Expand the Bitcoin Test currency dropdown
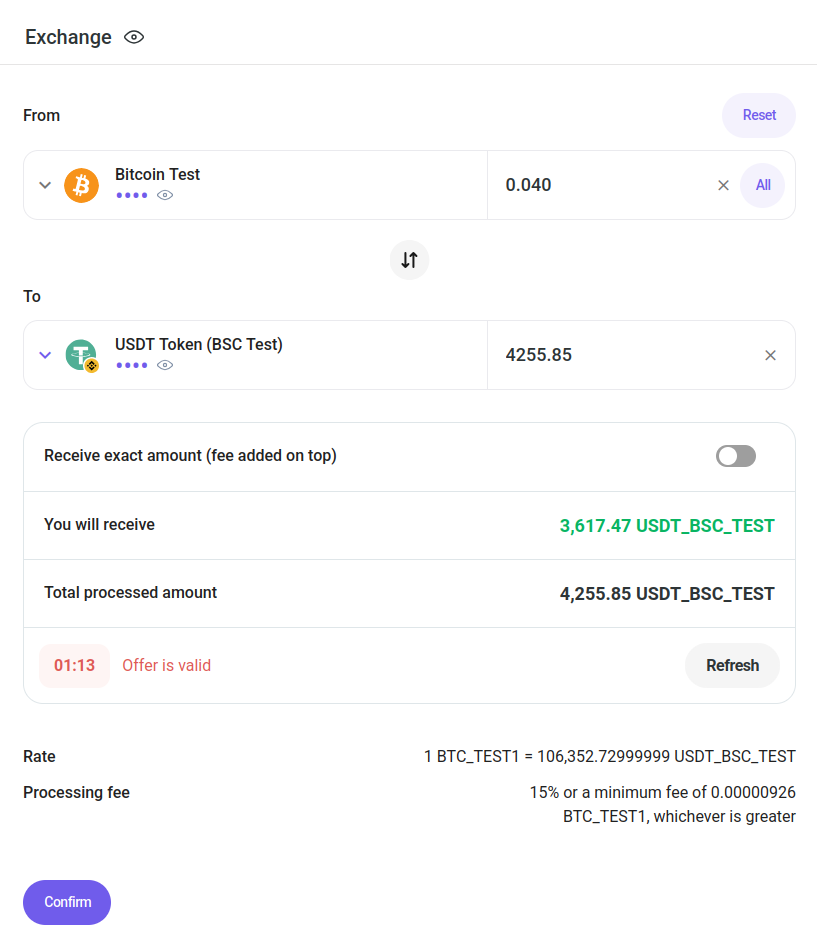 (45, 185)
